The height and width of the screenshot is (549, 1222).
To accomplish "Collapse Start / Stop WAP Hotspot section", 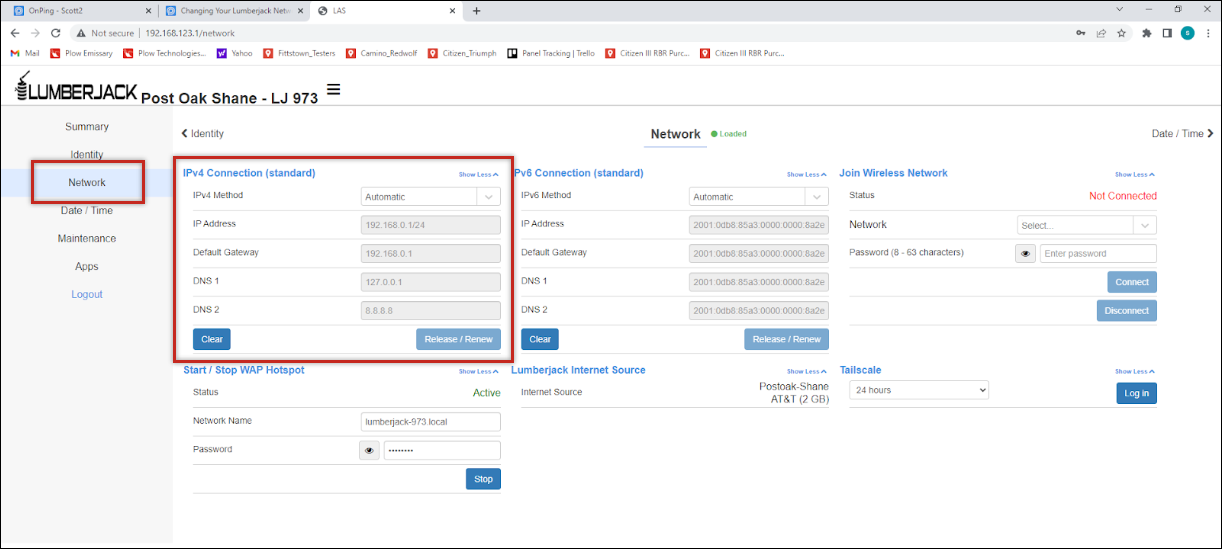I will [x=478, y=372].
